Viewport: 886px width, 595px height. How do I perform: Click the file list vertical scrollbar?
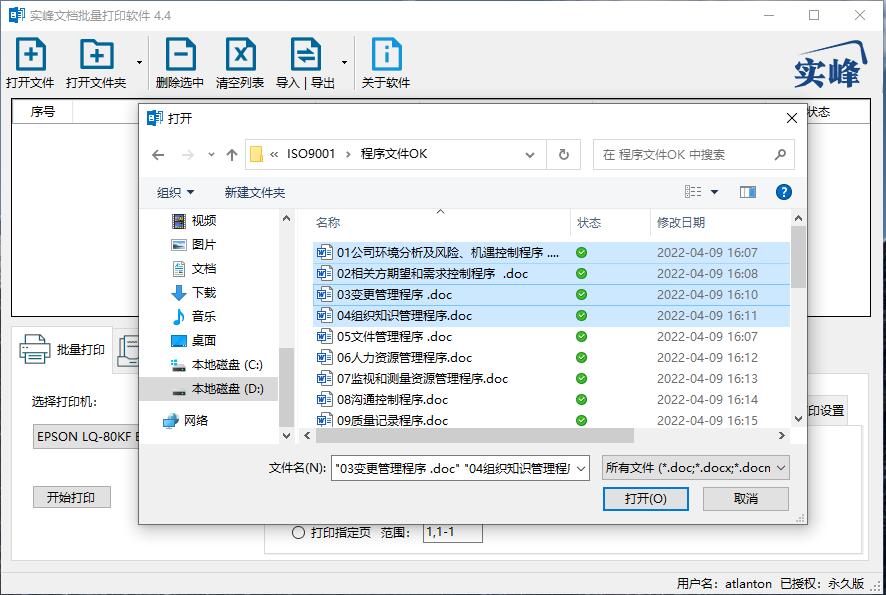pyautogui.click(x=798, y=258)
